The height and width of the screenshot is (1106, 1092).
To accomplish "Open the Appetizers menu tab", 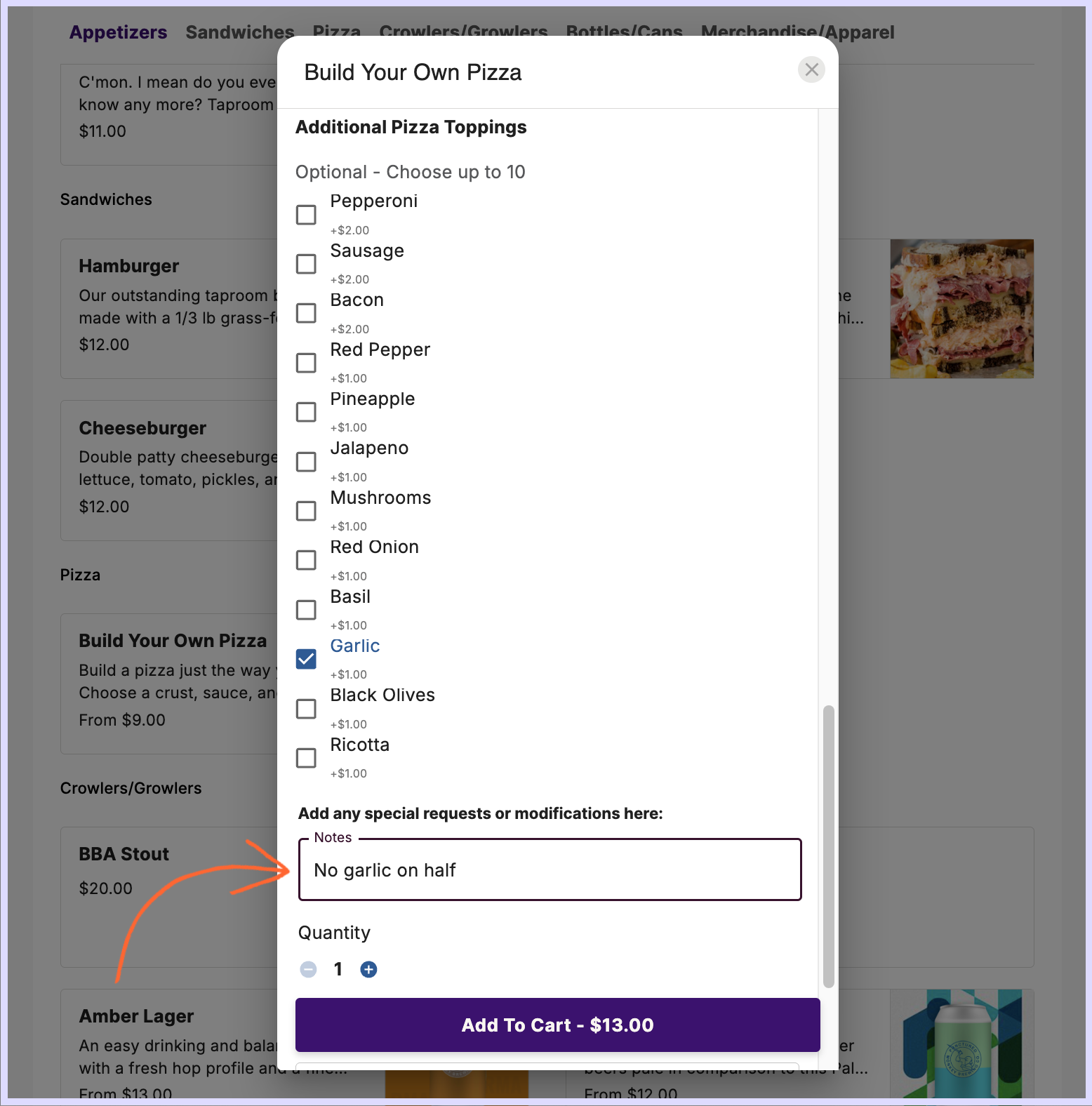I will (118, 32).
